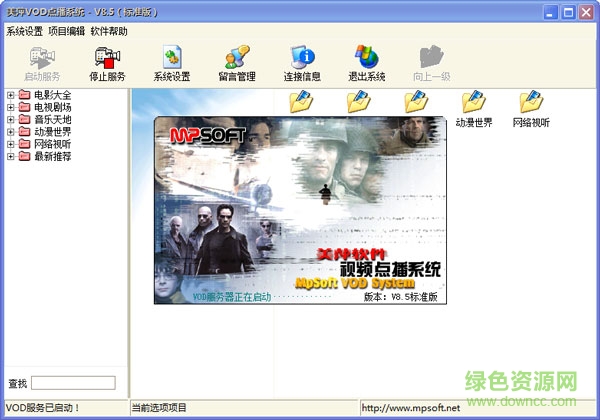Image resolution: width=600 pixels, height=420 pixels.
Task: Click the greyed 启动服务 start service icon
Action: pyautogui.click(x=42, y=58)
